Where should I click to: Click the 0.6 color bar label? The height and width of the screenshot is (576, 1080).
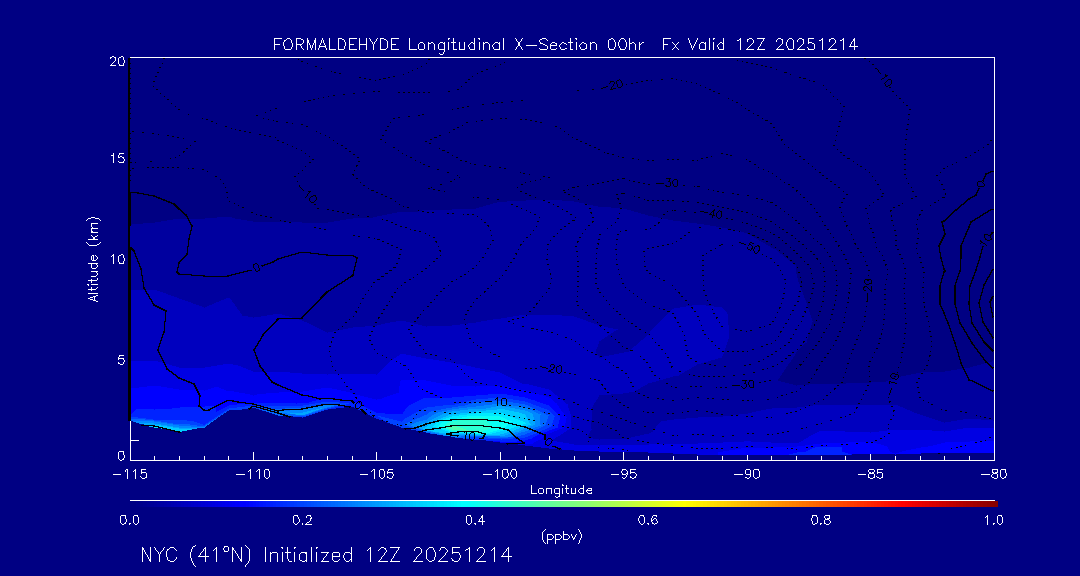[x=648, y=520]
